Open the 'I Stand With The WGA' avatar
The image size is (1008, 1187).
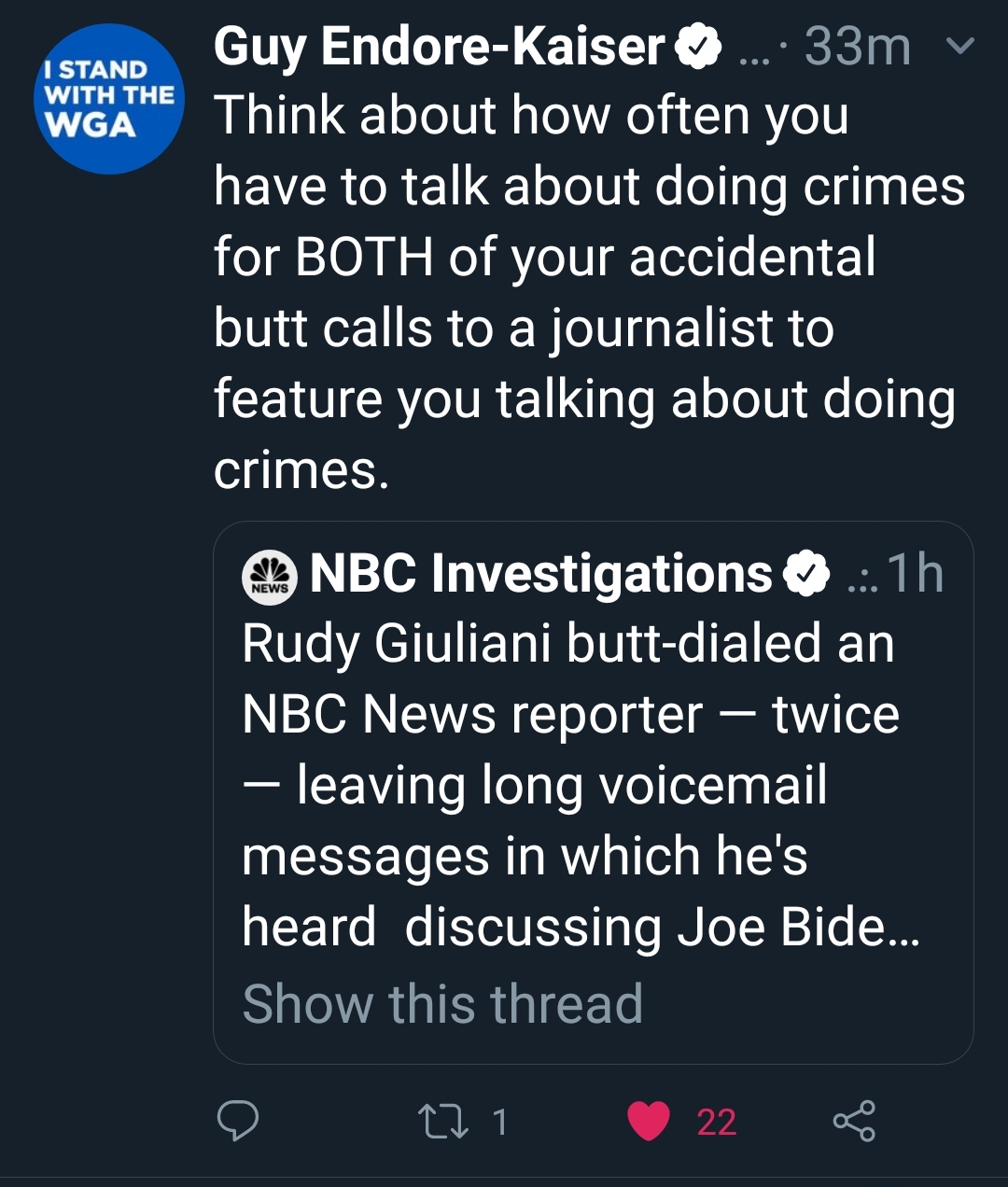pos(109,99)
